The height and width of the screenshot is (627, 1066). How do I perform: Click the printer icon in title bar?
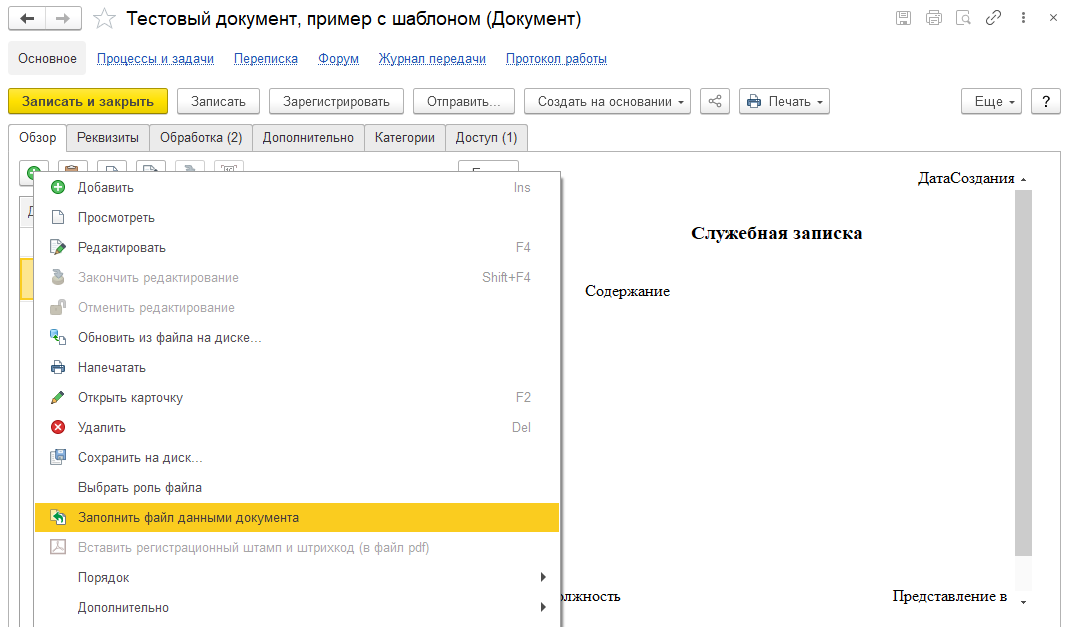point(933,18)
